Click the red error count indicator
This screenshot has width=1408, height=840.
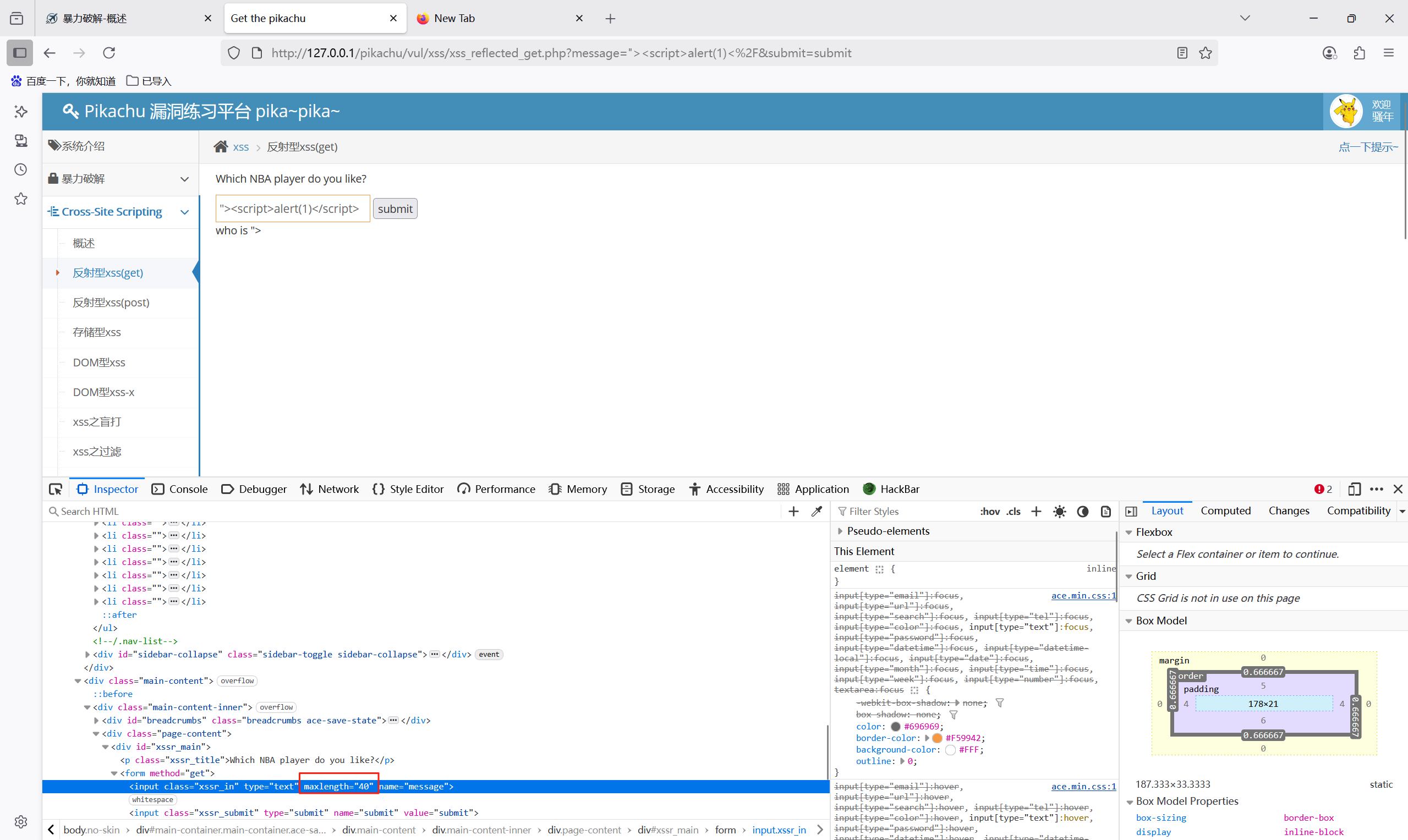[x=1323, y=489]
